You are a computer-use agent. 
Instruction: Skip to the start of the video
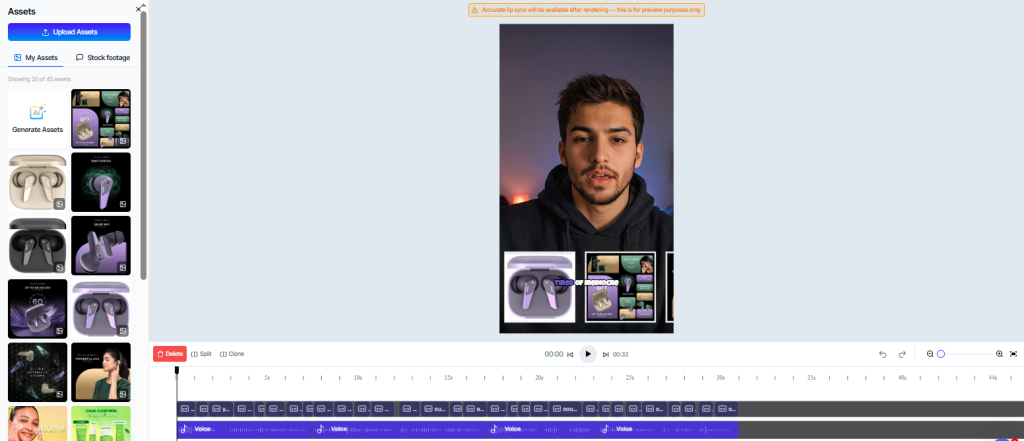click(570, 354)
